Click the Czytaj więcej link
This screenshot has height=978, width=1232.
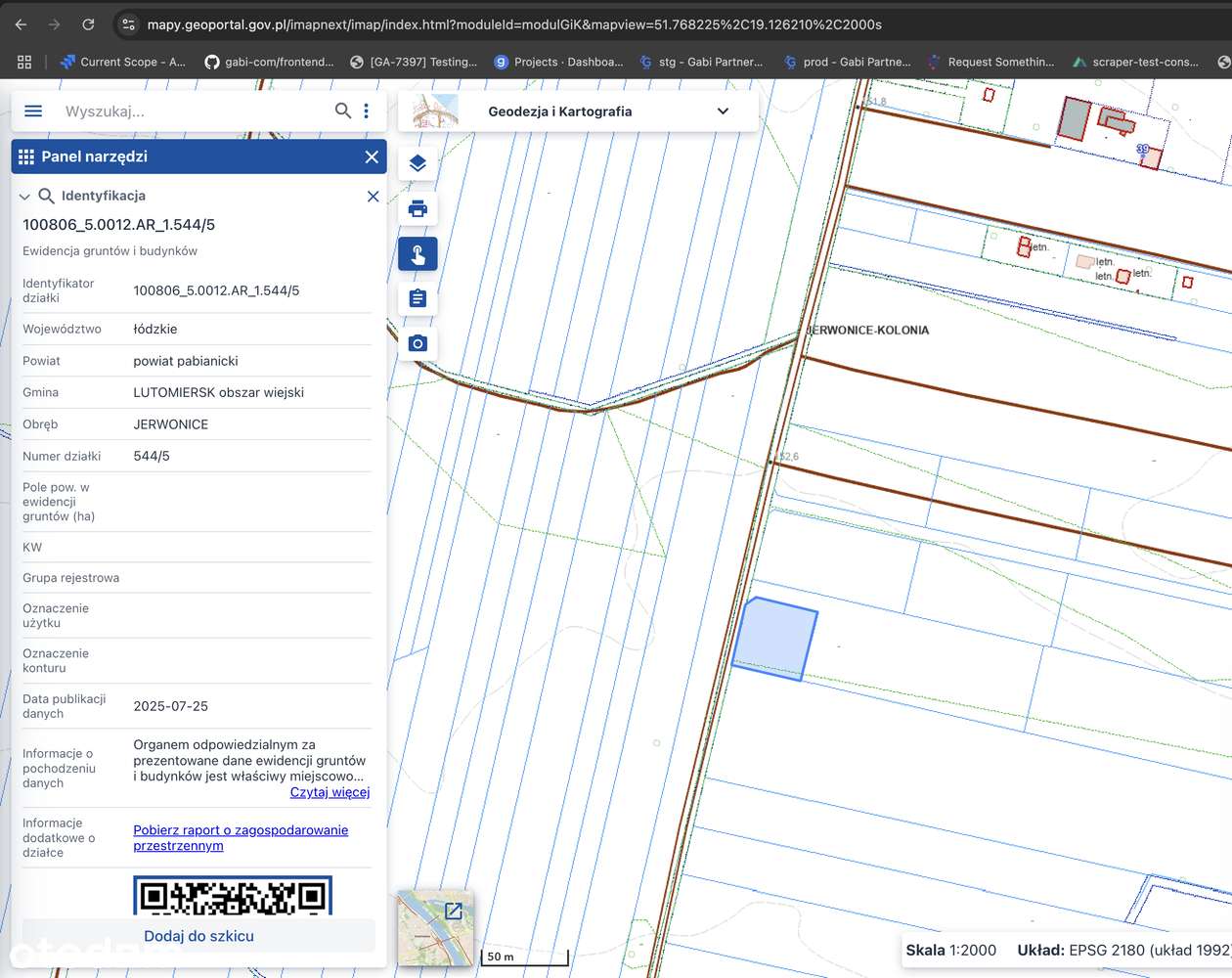click(x=330, y=792)
